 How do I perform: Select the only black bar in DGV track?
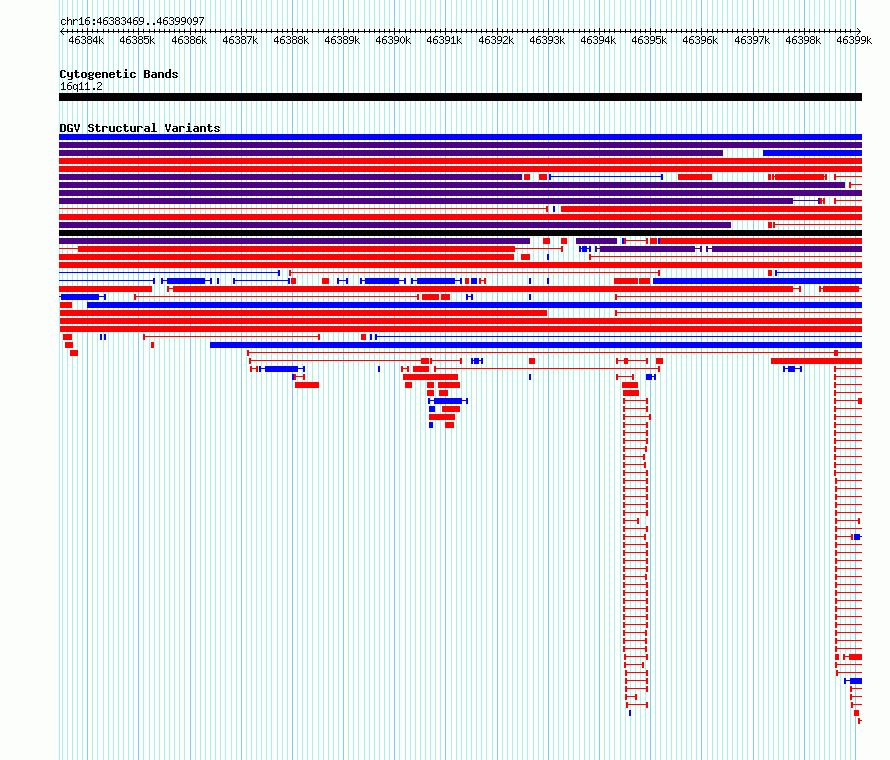(x=460, y=233)
